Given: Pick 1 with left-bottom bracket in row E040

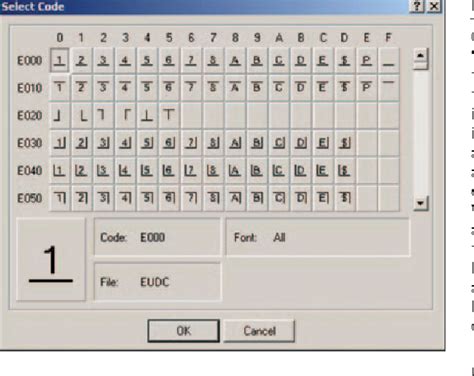Looking at the screenshot, I should (x=60, y=171).
